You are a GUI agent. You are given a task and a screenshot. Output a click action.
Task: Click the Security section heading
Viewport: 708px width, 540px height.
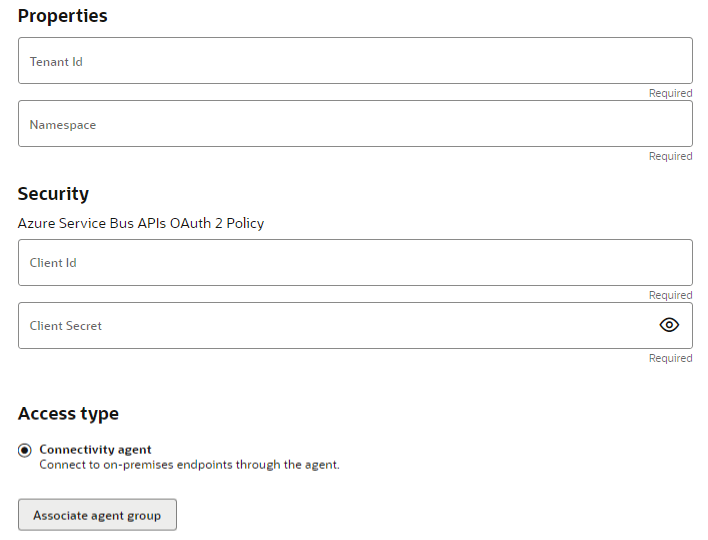tap(53, 194)
